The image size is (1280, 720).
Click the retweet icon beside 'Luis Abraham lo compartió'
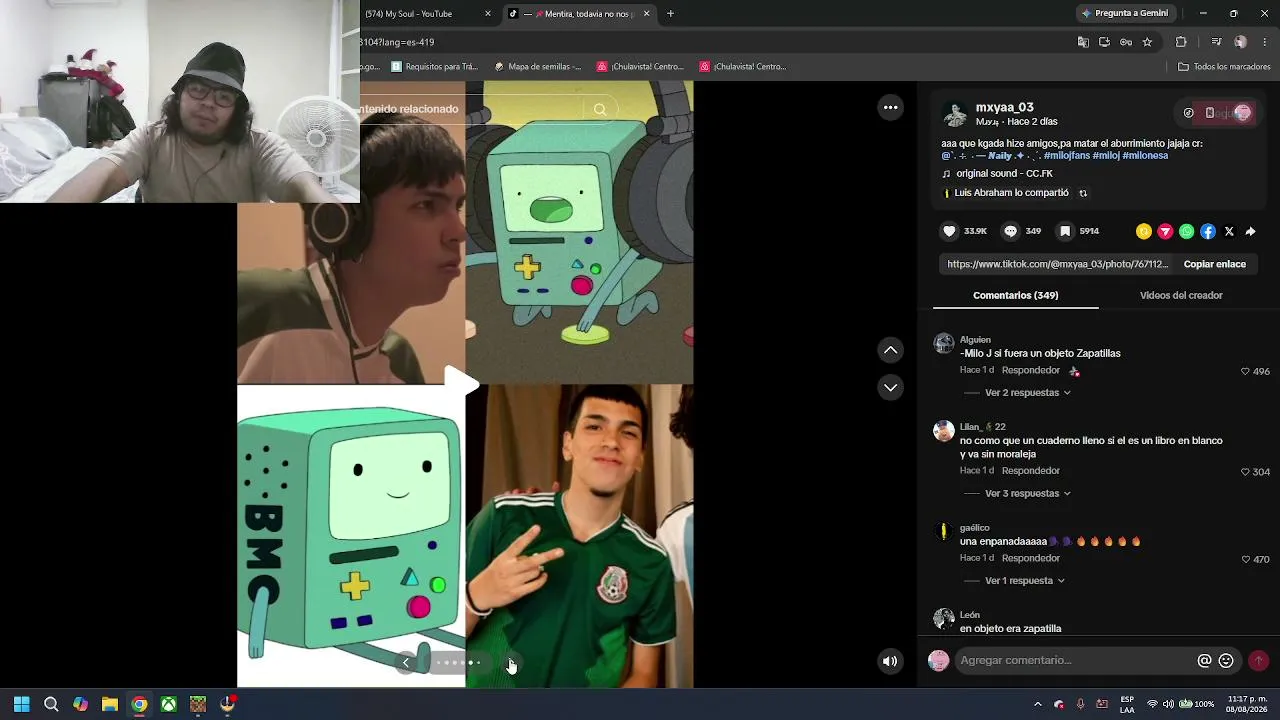(1082, 193)
